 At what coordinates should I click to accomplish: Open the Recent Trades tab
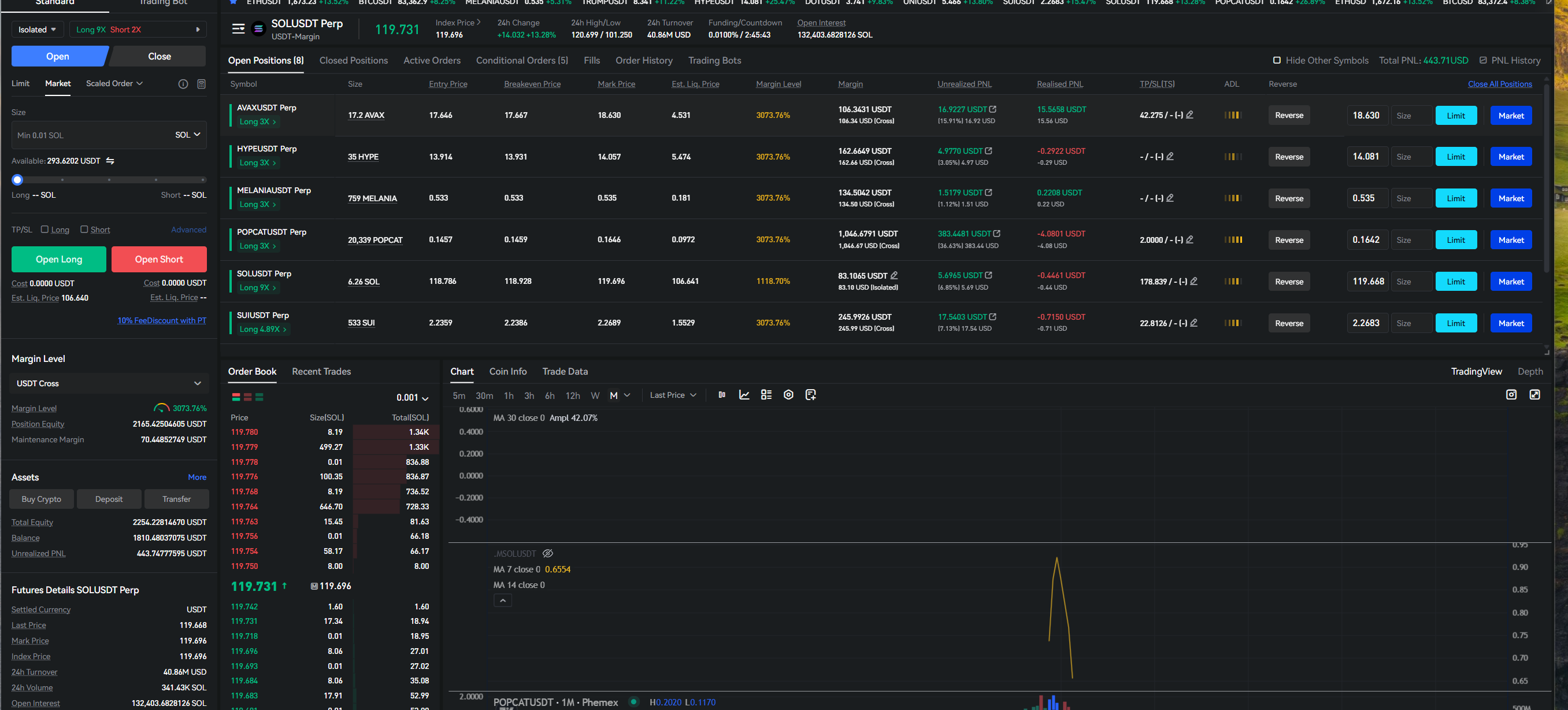pos(321,371)
